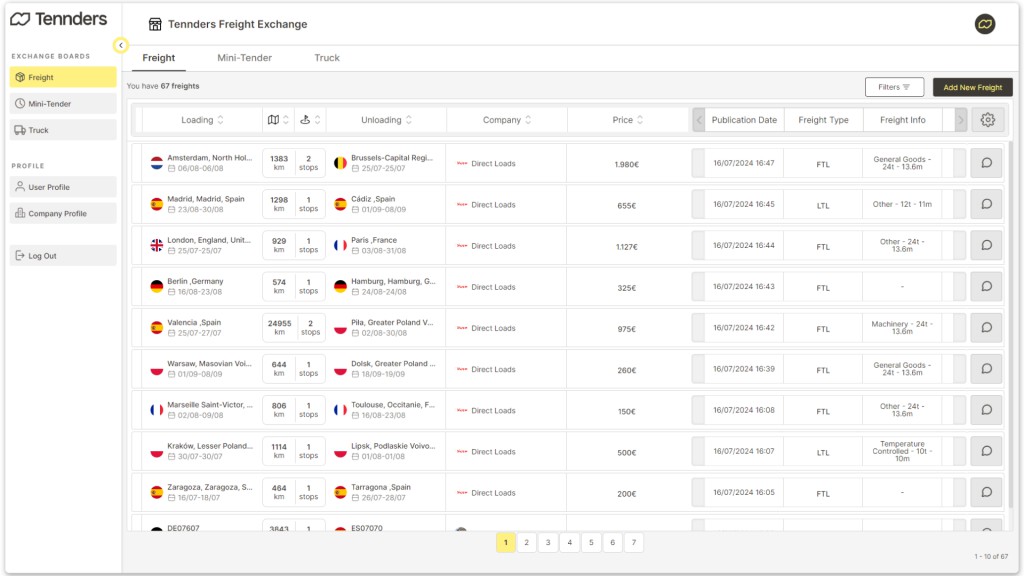The image size is (1024, 576).
Task: Select the Toulouse, Occitanie unloading cell
Action: pos(385,409)
